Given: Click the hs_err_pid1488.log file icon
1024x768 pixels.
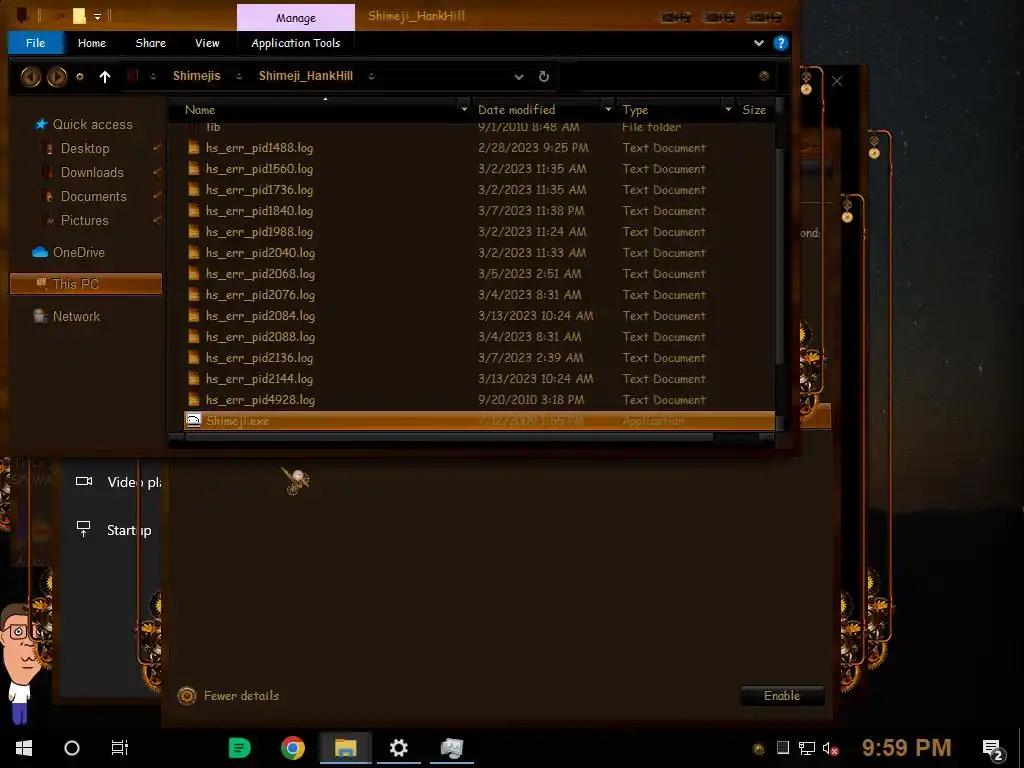Looking at the screenshot, I should coord(193,148).
